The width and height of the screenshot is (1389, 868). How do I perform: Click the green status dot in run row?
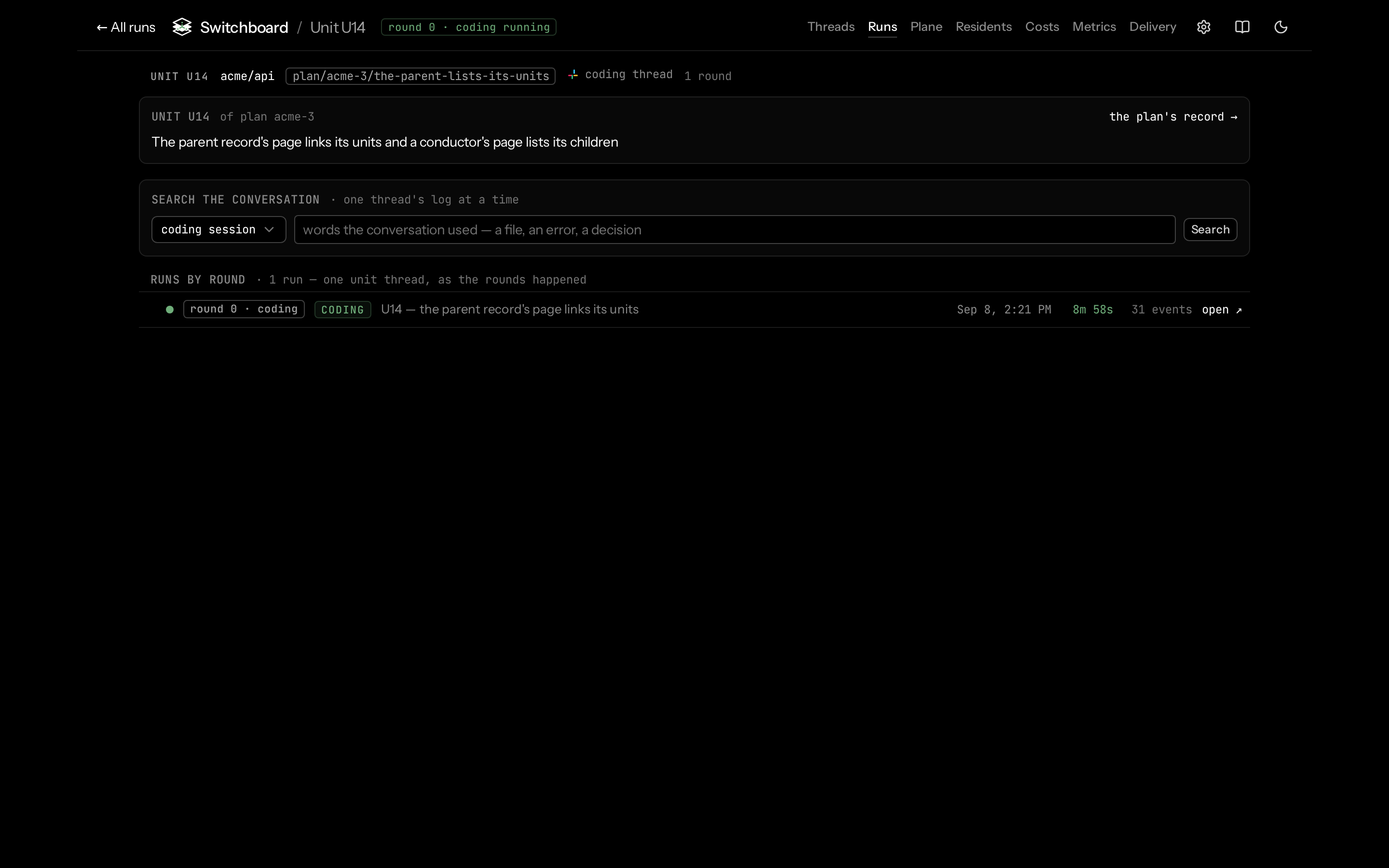tap(169, 310)
